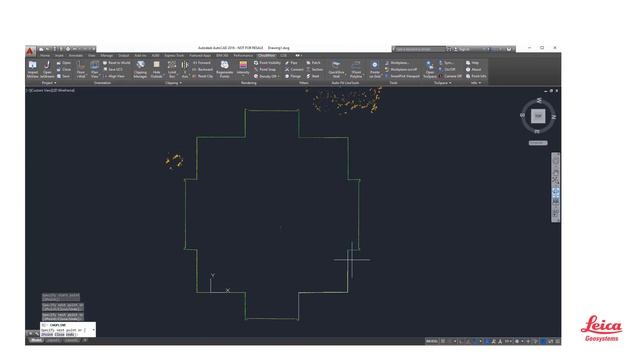
Task: Open the Clipping Manager tool
Action: click(x=140, y=69)
